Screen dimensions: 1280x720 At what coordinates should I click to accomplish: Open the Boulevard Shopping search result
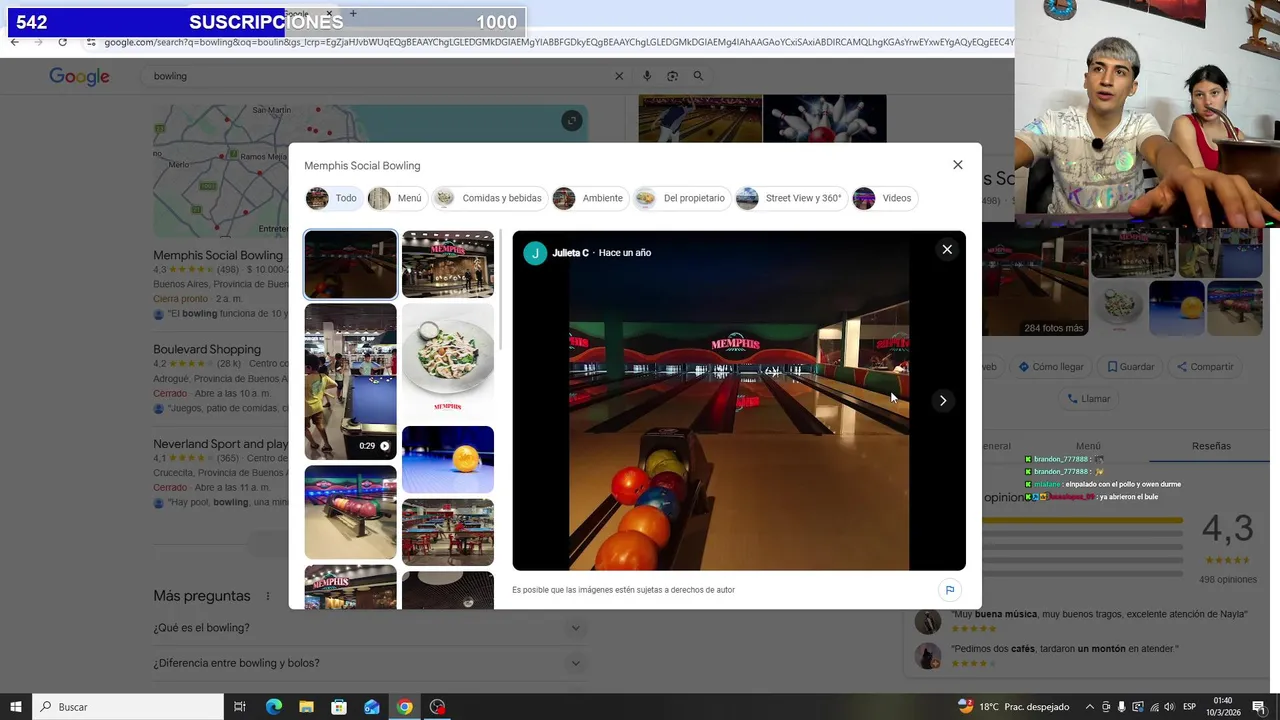tap(207, 349)
